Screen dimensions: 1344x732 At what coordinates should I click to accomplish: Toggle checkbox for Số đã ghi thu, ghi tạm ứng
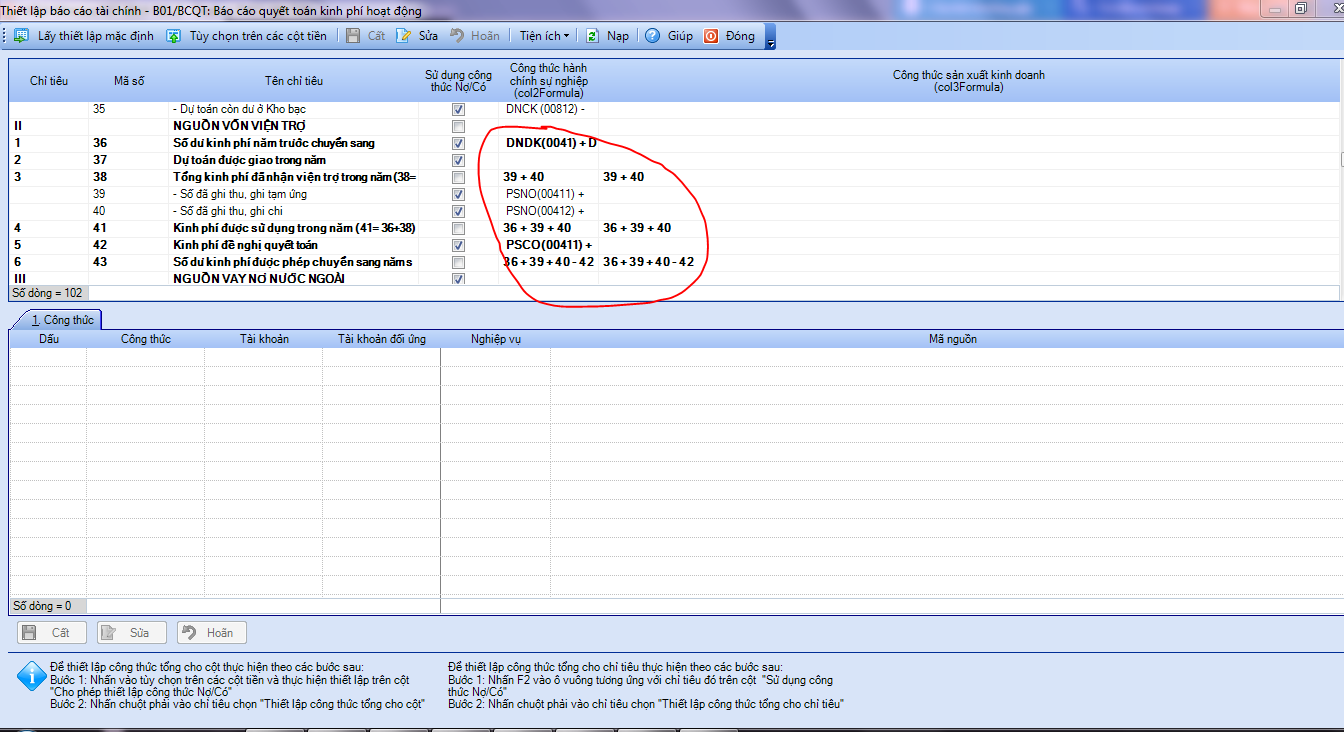click(458, 194)
